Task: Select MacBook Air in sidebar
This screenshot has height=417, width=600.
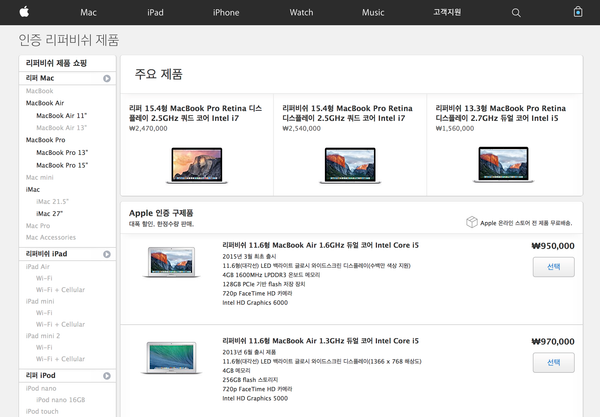Action: tap(45, 103)
